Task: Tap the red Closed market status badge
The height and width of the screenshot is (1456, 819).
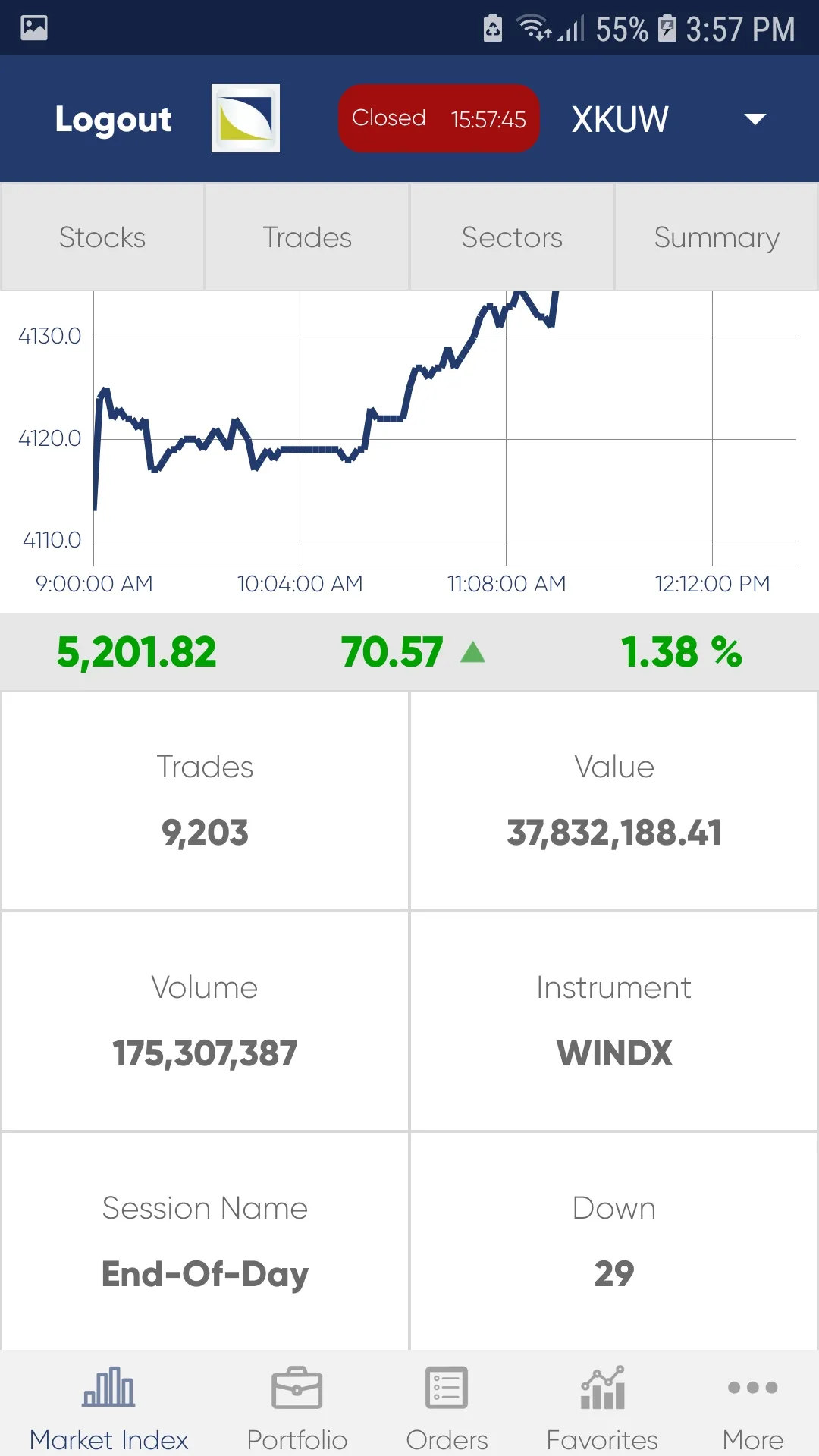Action: tap(438, 118)
